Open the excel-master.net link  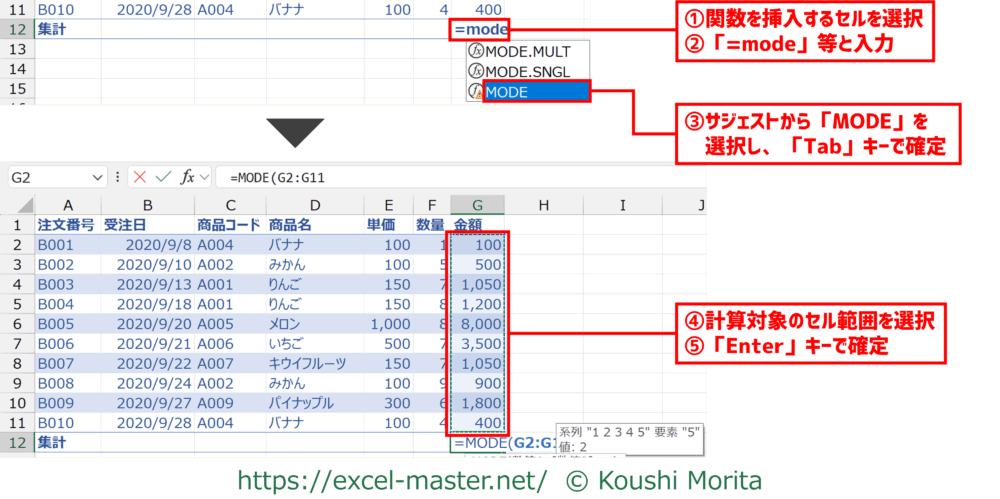pos(392,481)
